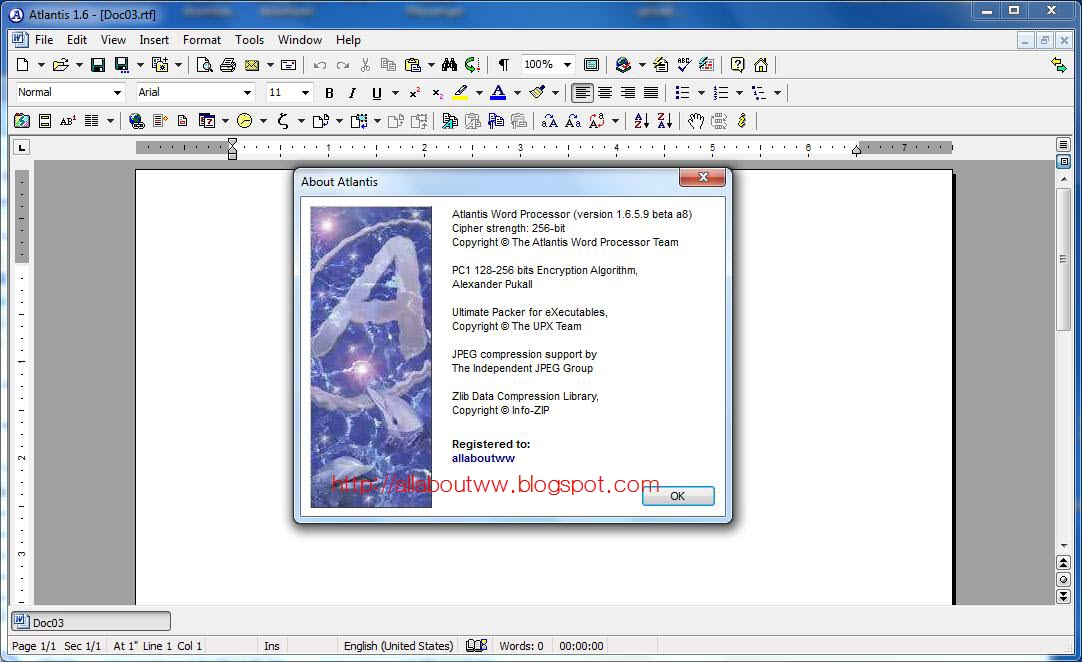1082x662 pixels.
Task: Toggle Italic formatting
Action: click(x=352, y=93)
